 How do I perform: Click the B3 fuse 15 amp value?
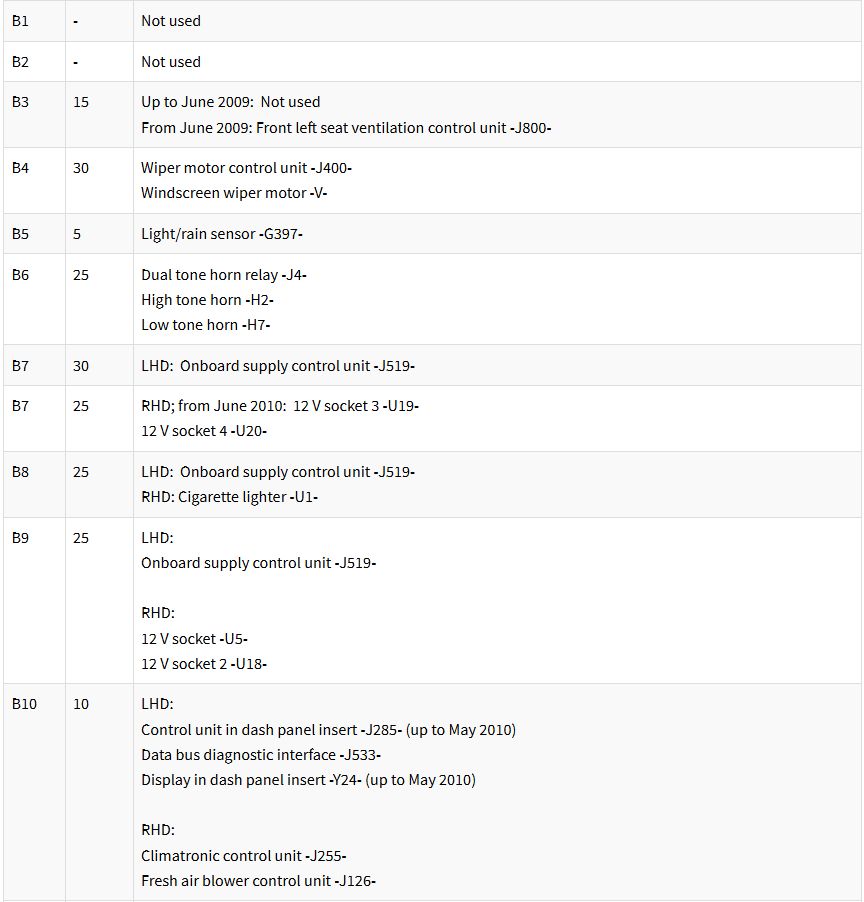click(x=81, y=102)
